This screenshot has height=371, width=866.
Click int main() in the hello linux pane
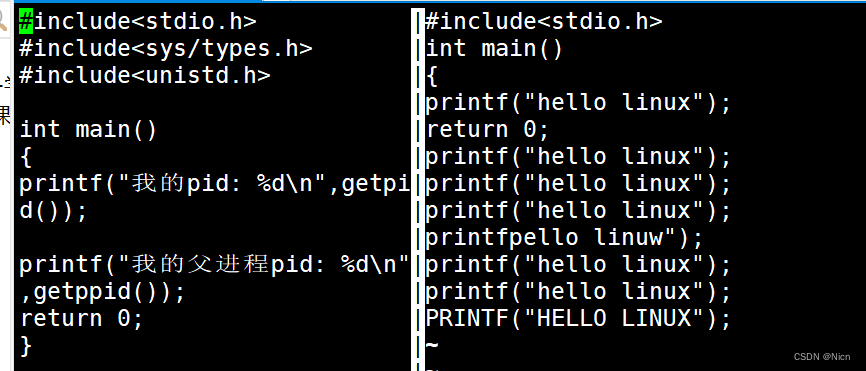[x=494, y=49]
